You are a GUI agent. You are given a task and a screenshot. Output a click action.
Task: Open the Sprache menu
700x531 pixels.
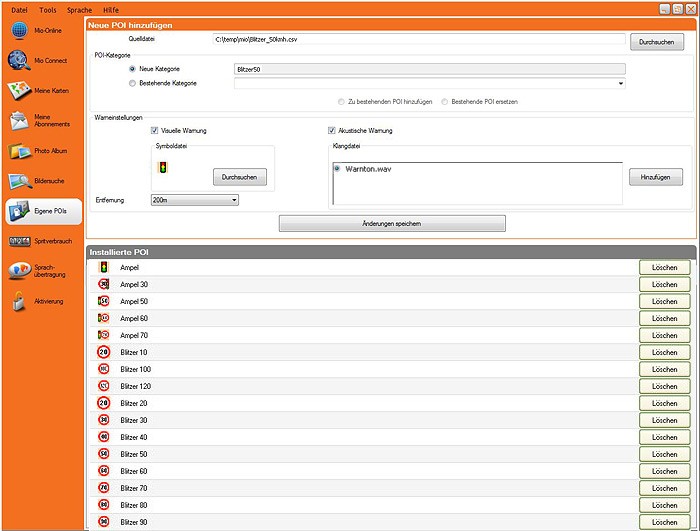[79, 8]
